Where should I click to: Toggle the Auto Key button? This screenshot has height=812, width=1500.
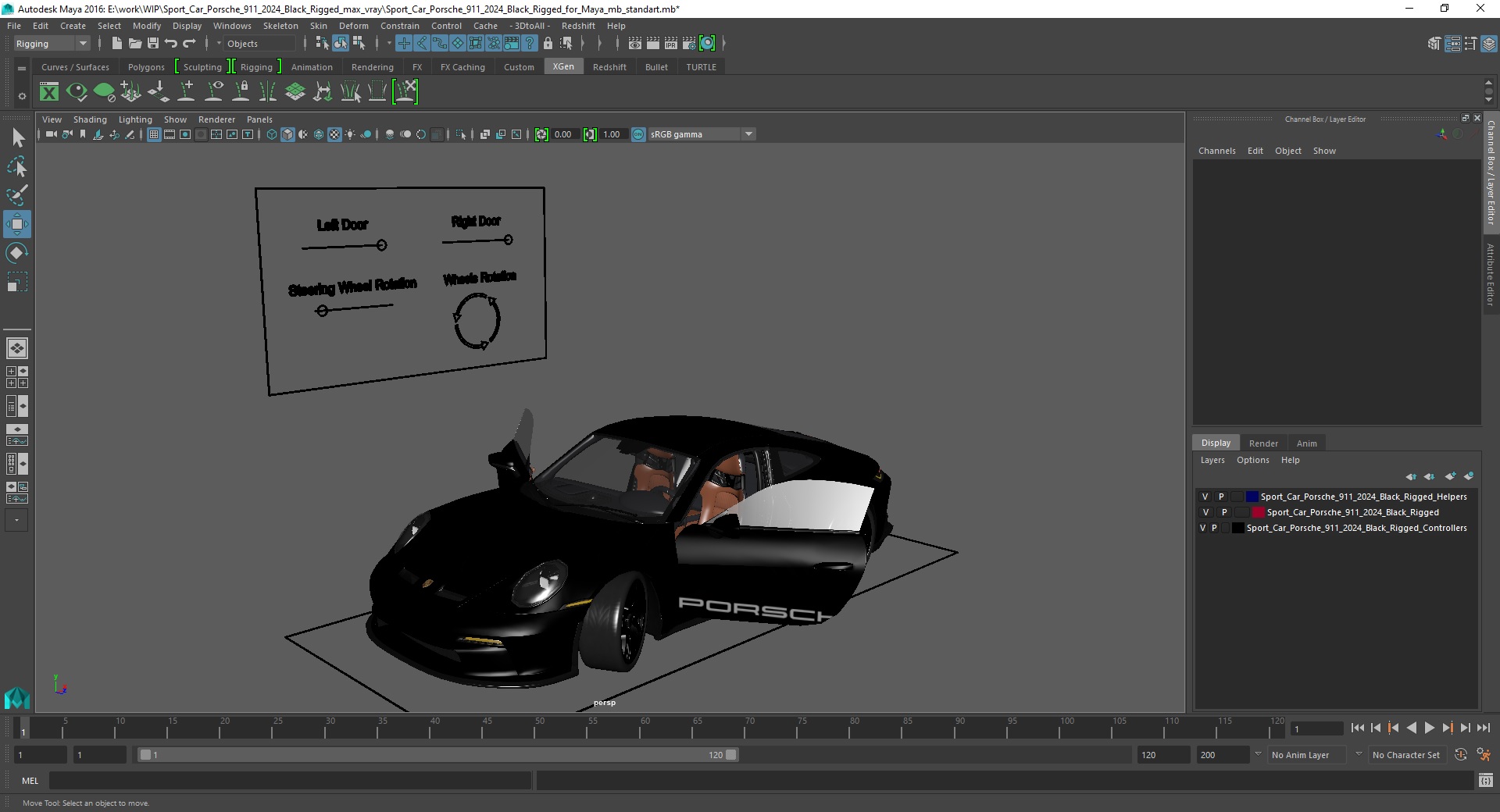click(x=1461, y=754)
